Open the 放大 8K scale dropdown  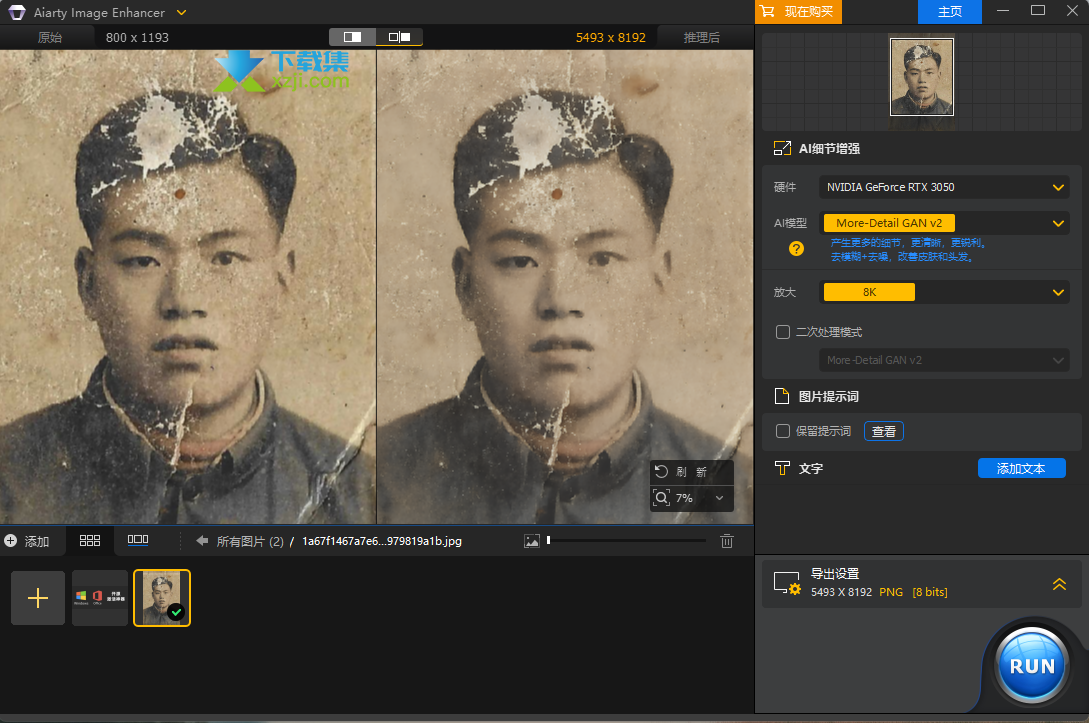(x=945, y=292)
